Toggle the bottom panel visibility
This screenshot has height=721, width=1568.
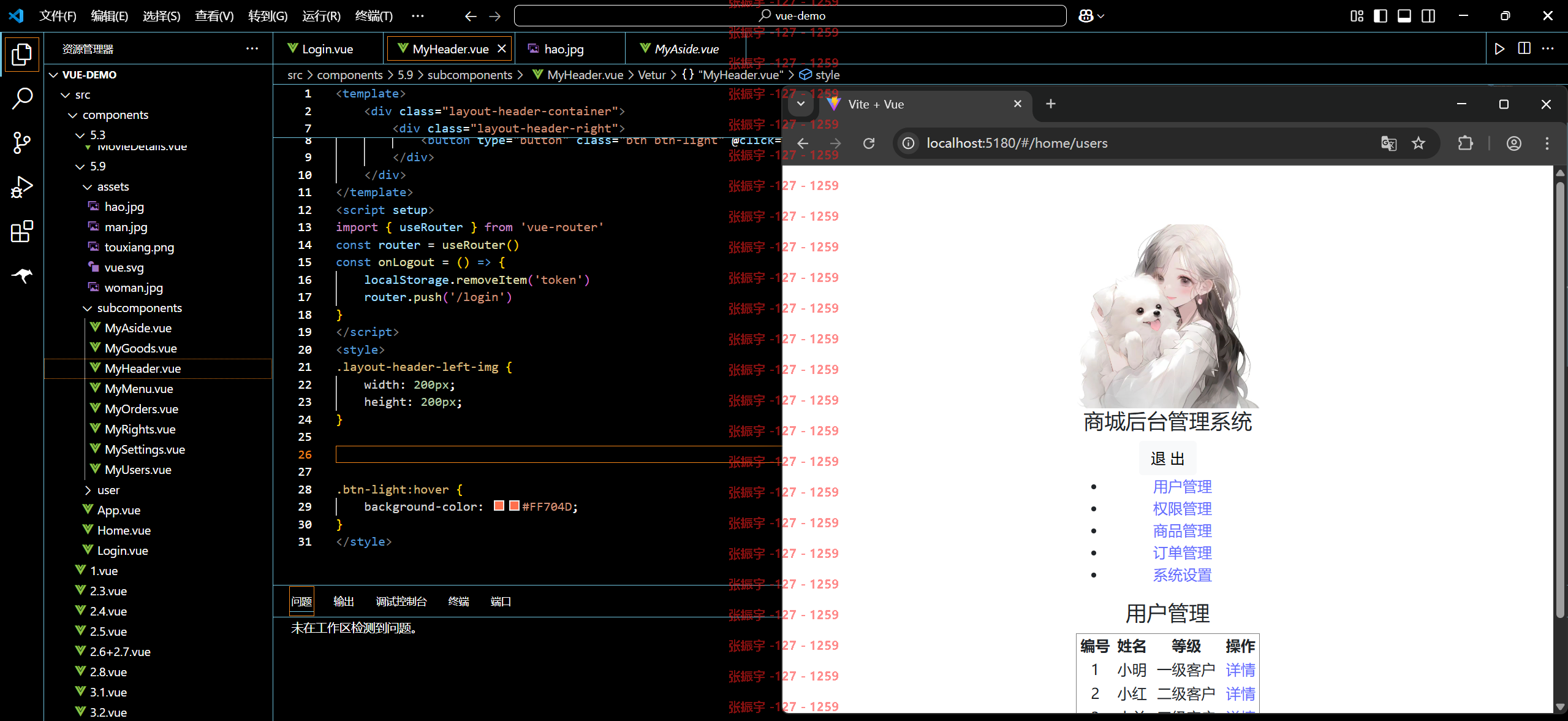[1404, 16]
